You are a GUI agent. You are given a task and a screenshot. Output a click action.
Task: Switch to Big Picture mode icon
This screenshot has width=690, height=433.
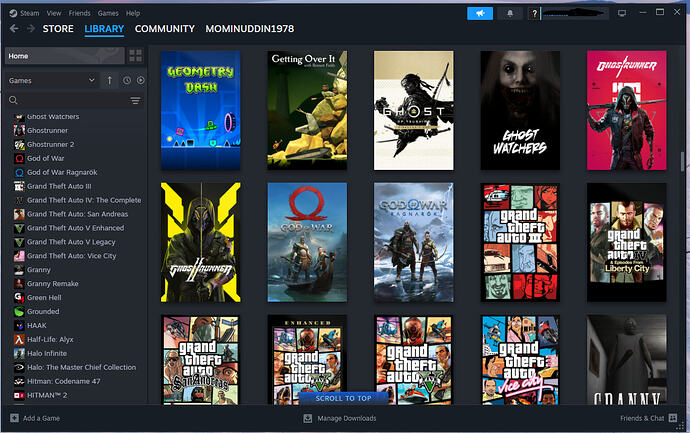621,14
